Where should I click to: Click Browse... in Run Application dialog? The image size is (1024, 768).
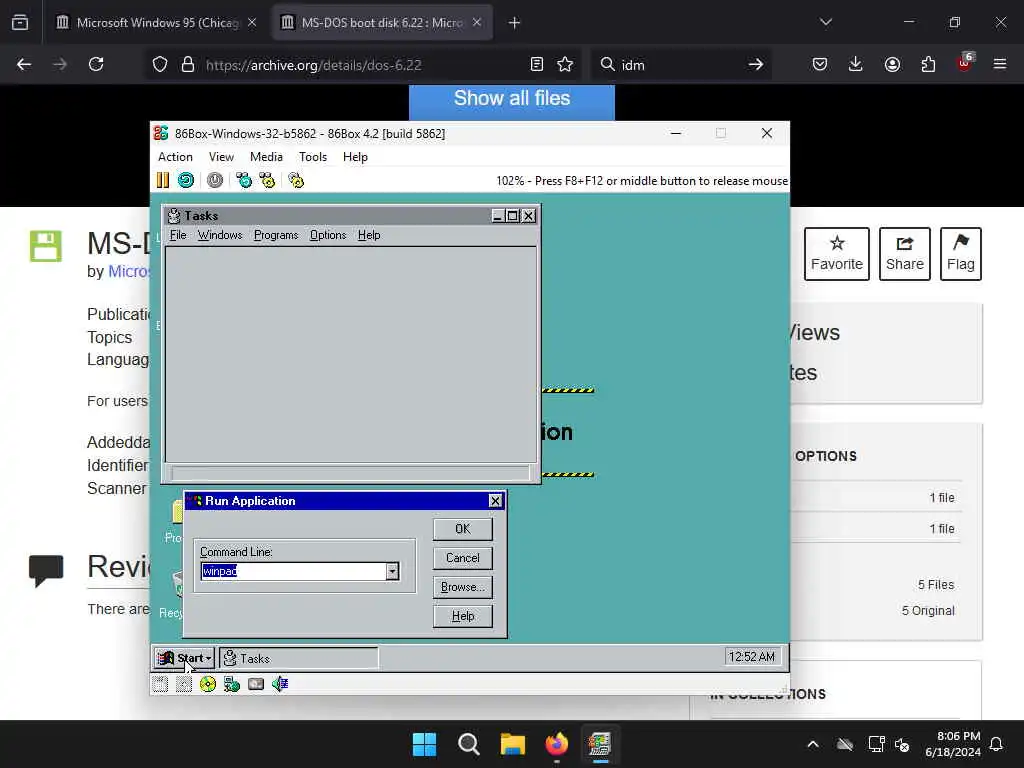pos(463,587)
